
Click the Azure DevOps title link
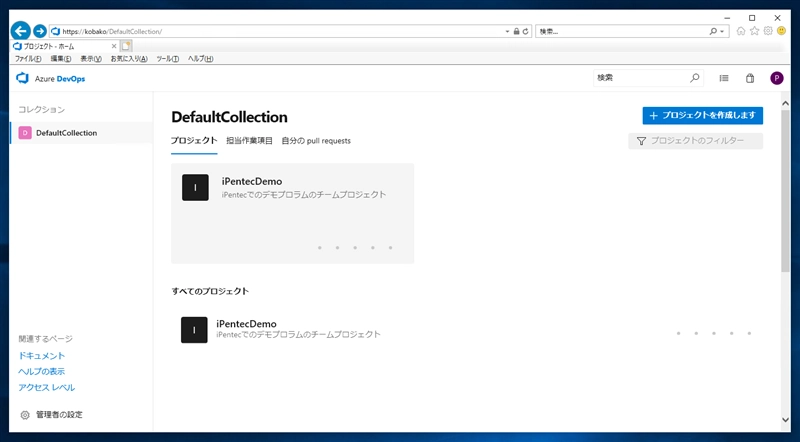click(x=60, y=79)
